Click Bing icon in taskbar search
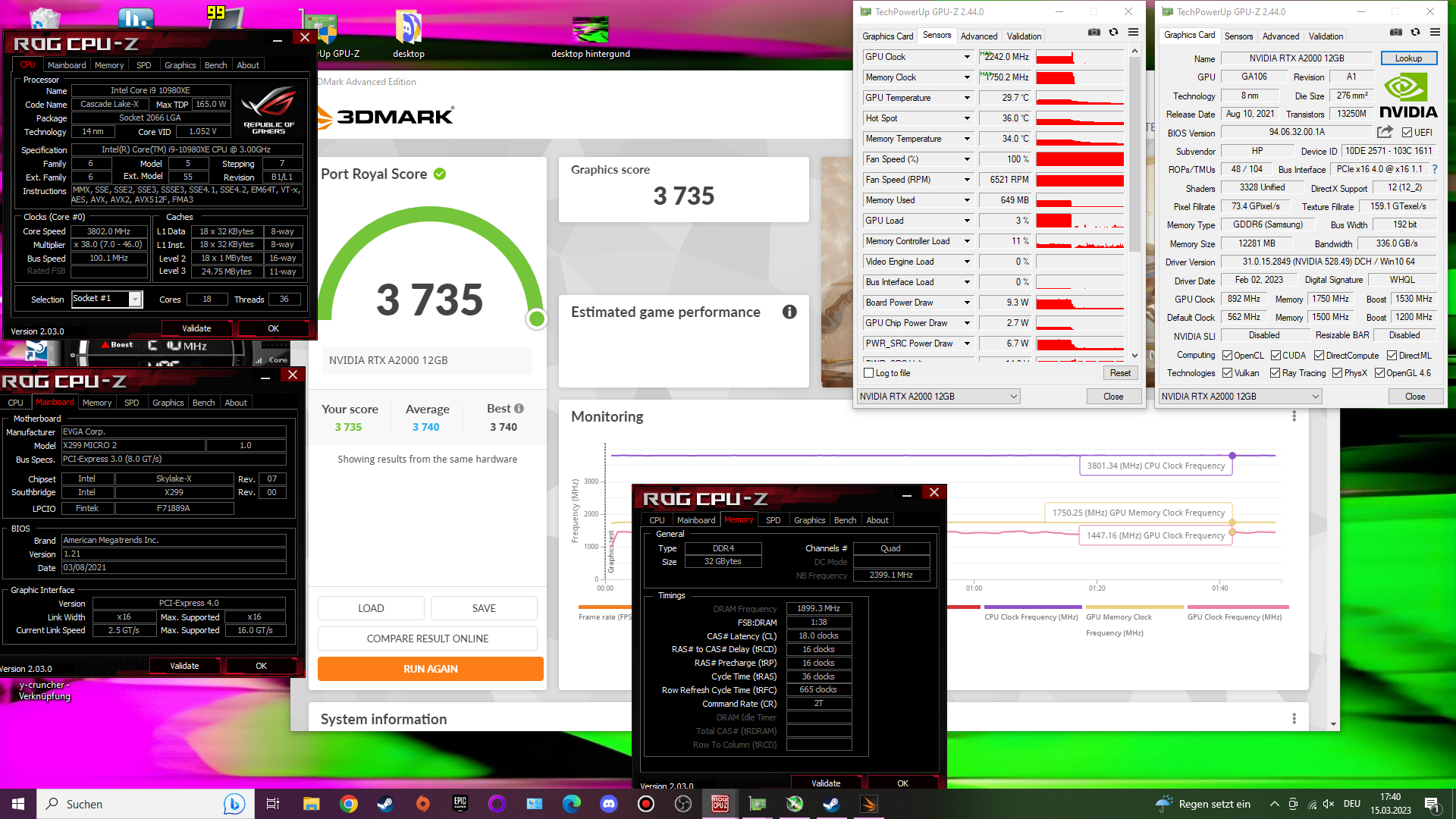The image size is (1456, 819). coord(234,804)
